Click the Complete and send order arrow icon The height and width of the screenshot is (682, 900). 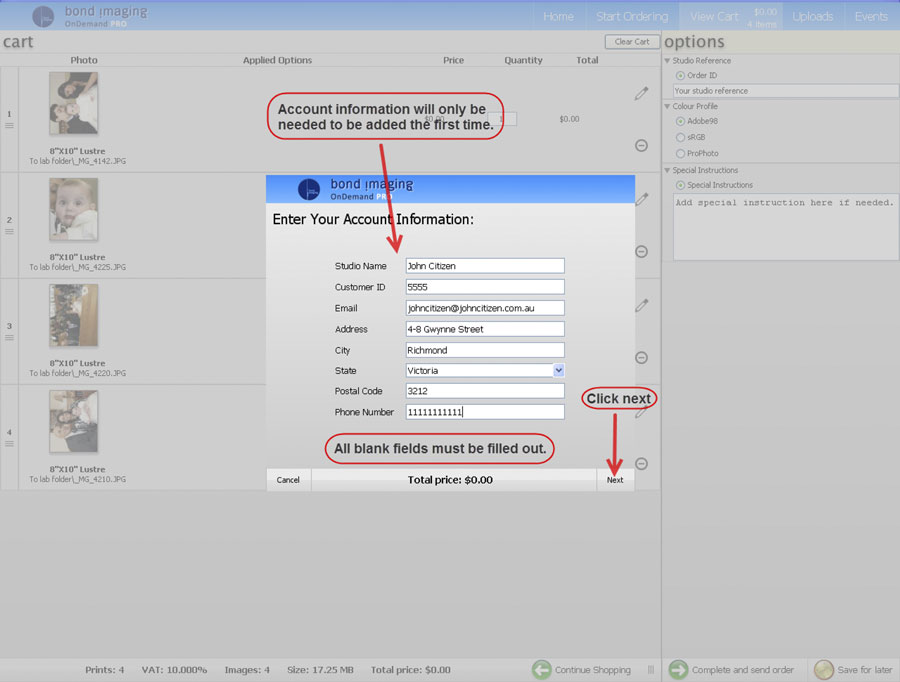tap(677, 669)
